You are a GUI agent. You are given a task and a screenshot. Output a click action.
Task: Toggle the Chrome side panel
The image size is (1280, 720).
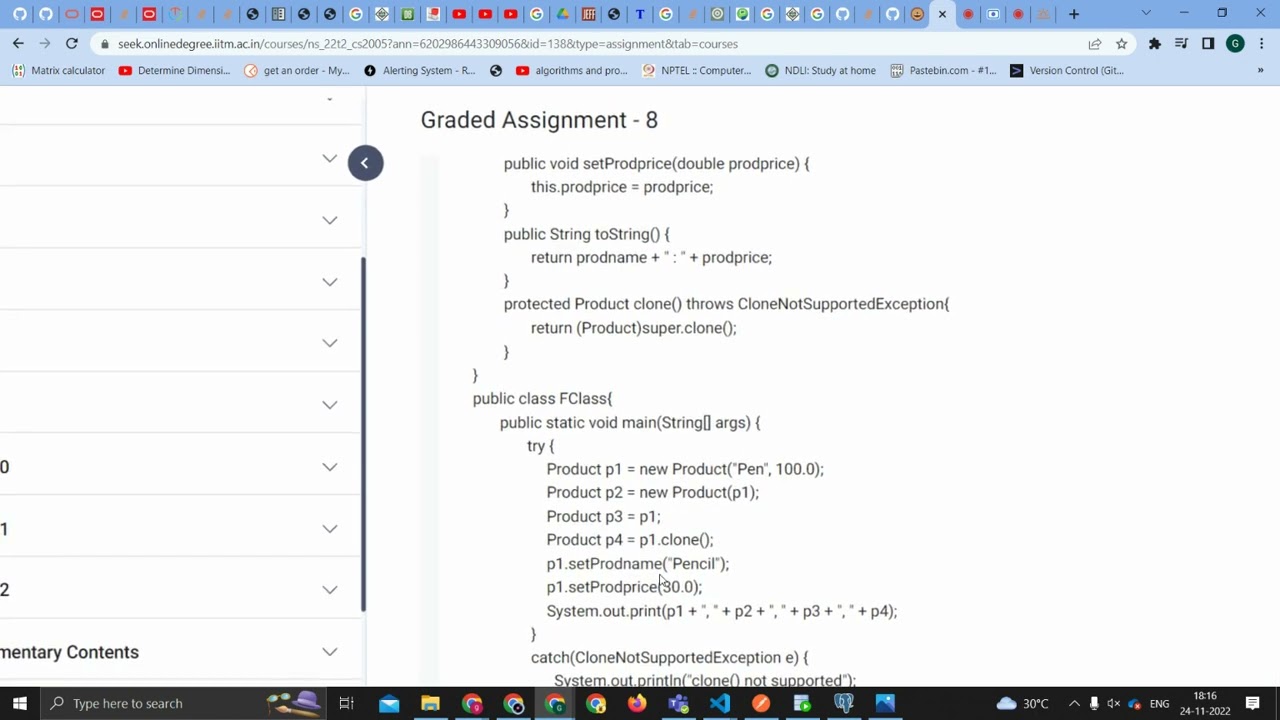coord(1208,44)
